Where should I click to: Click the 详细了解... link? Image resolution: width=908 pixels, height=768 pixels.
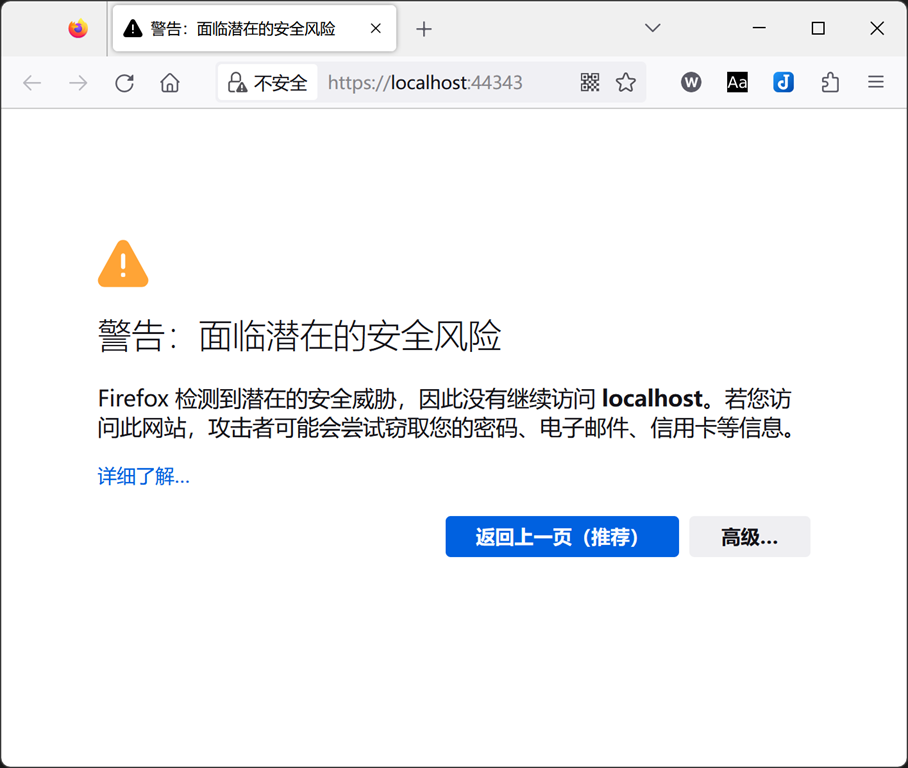(144, 476)
